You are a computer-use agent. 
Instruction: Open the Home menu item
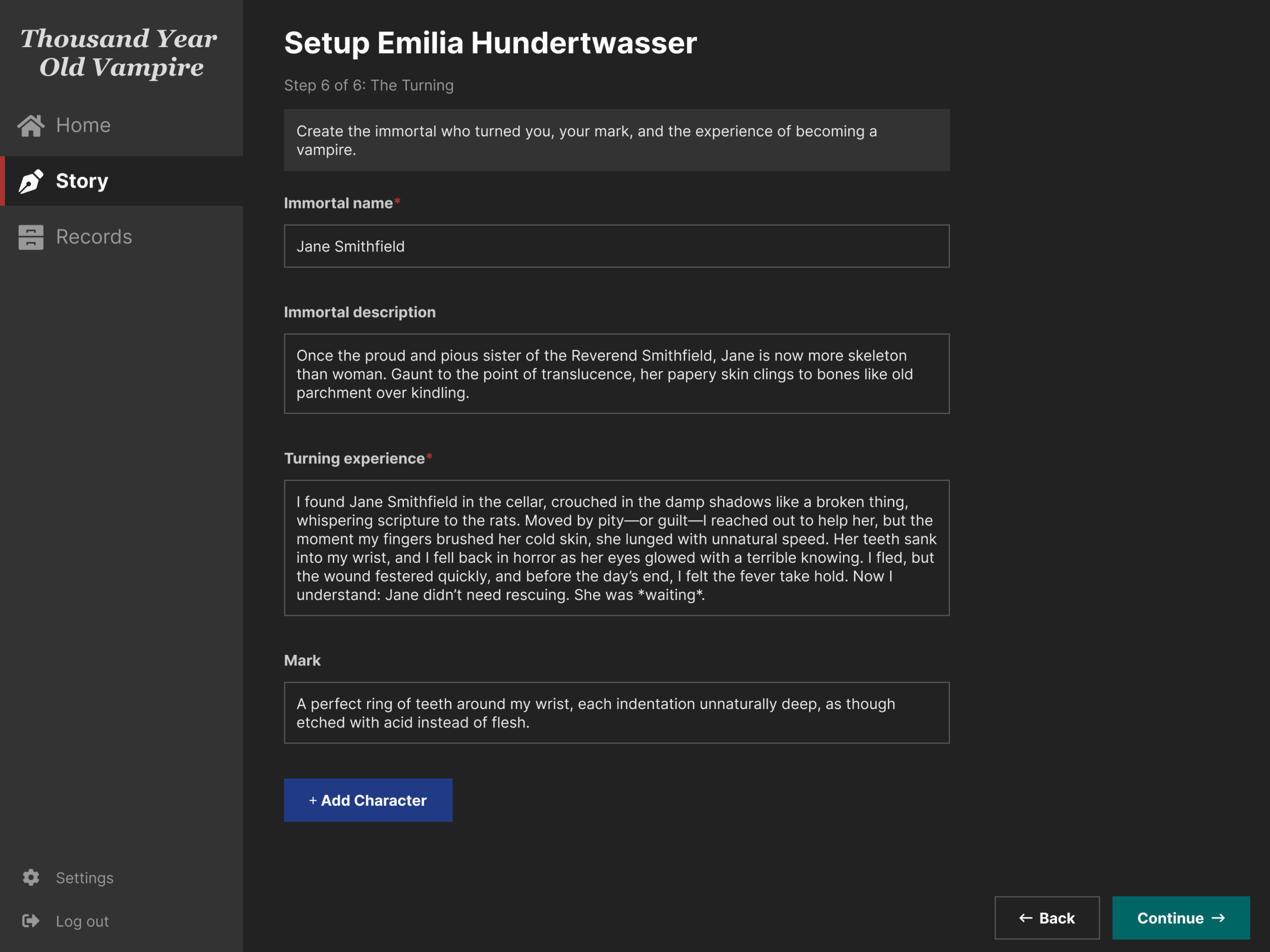click(122, 125)
